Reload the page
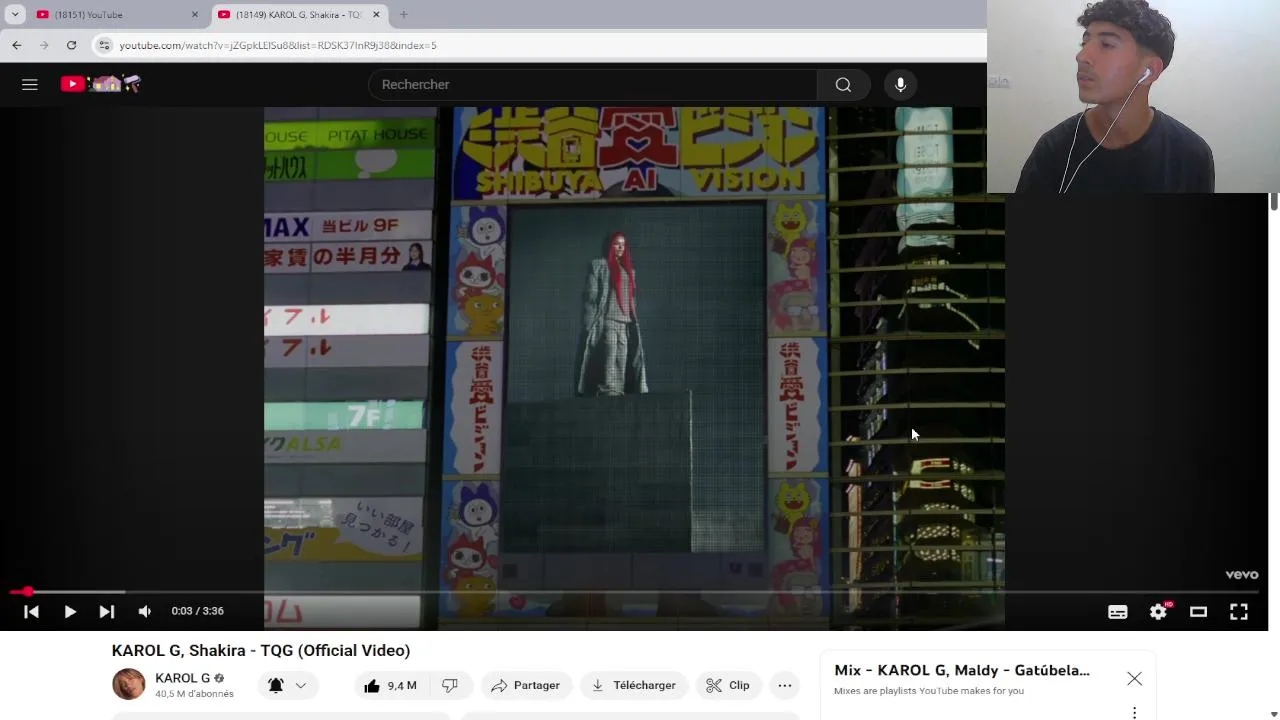The image size is (1280, 720). [71, 45]
